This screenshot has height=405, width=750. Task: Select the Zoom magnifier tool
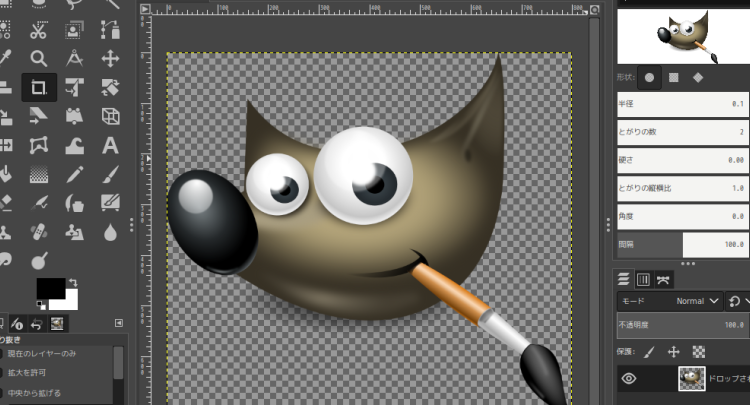coord(39,58)
